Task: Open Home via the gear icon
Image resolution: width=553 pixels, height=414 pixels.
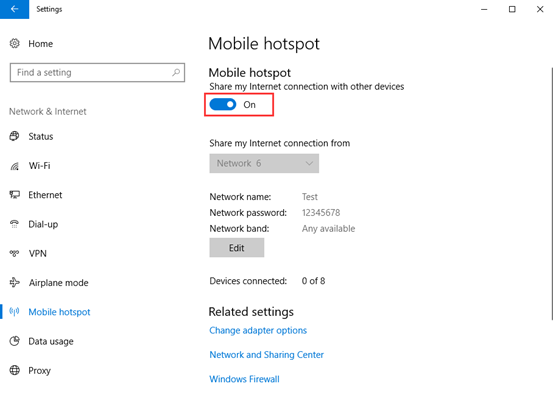Action: pyautogui.click(x=14, y=43)
